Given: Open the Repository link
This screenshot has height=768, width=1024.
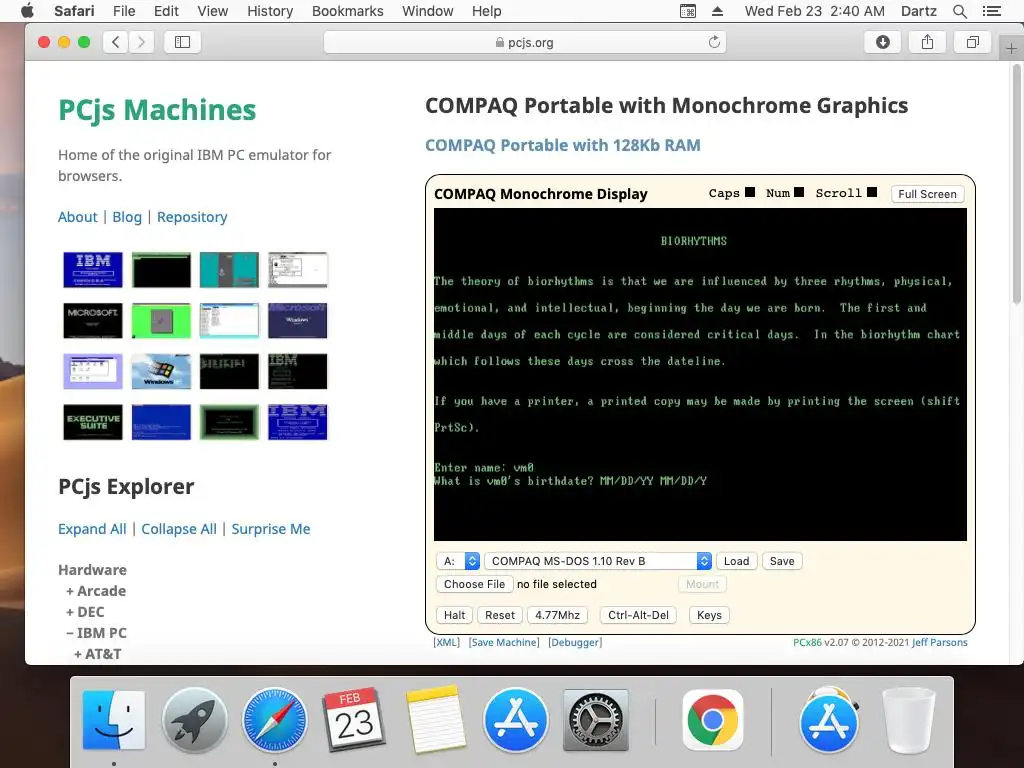Looking at the screenshot, I should (192, 217).
